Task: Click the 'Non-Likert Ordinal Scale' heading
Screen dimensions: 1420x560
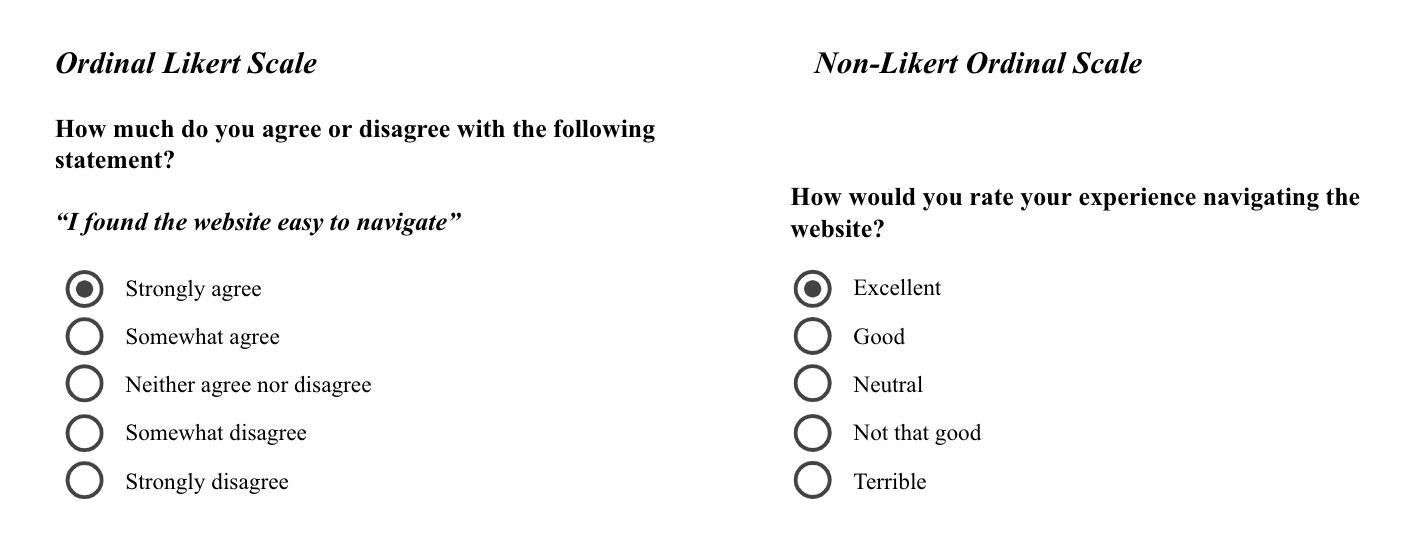Action: (x=977, y=64)
